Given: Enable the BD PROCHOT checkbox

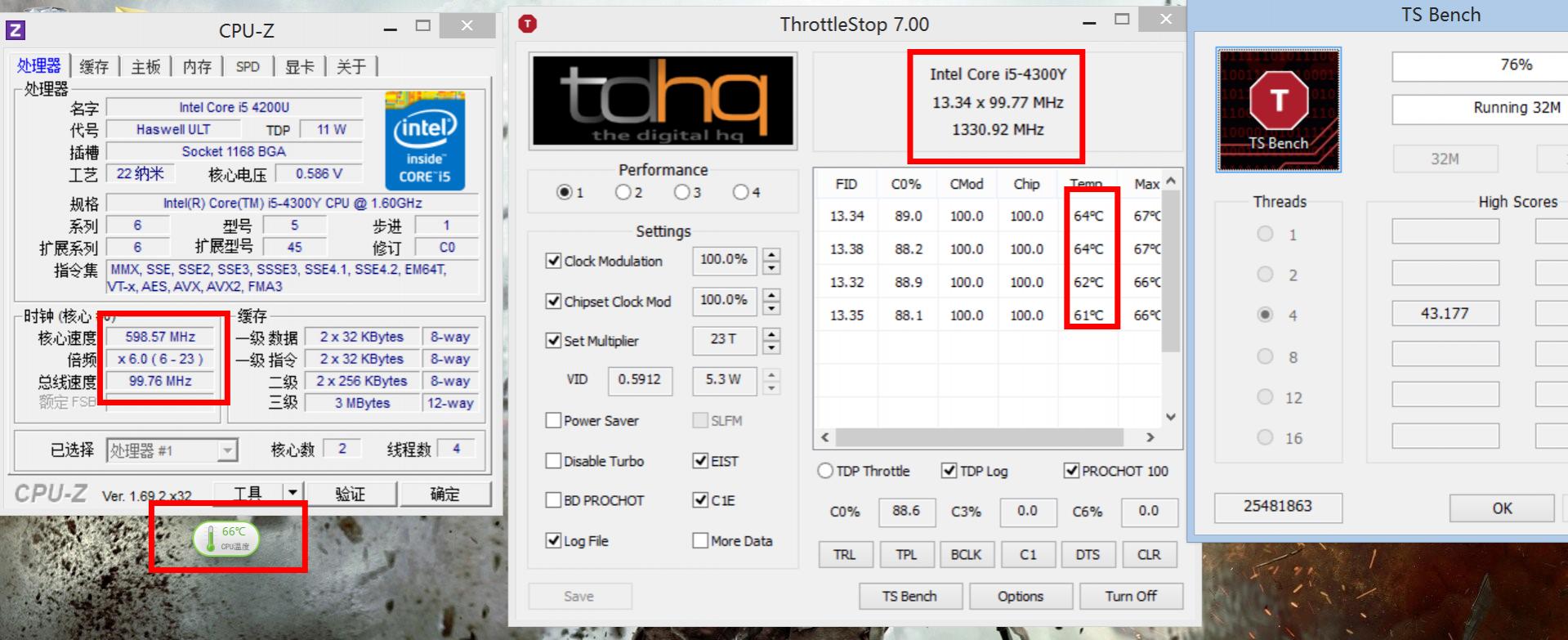Looking at the screenshot, I should 553,500.
